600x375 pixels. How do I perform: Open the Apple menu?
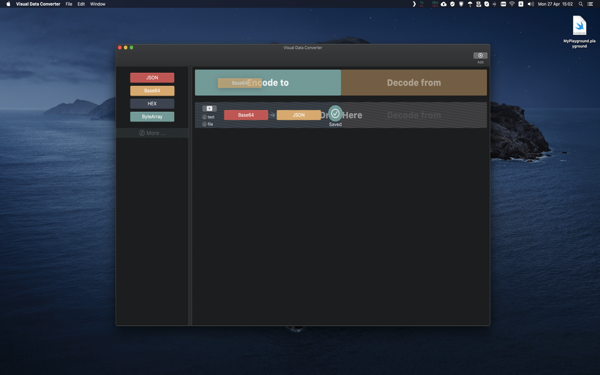tap(8, 4)
